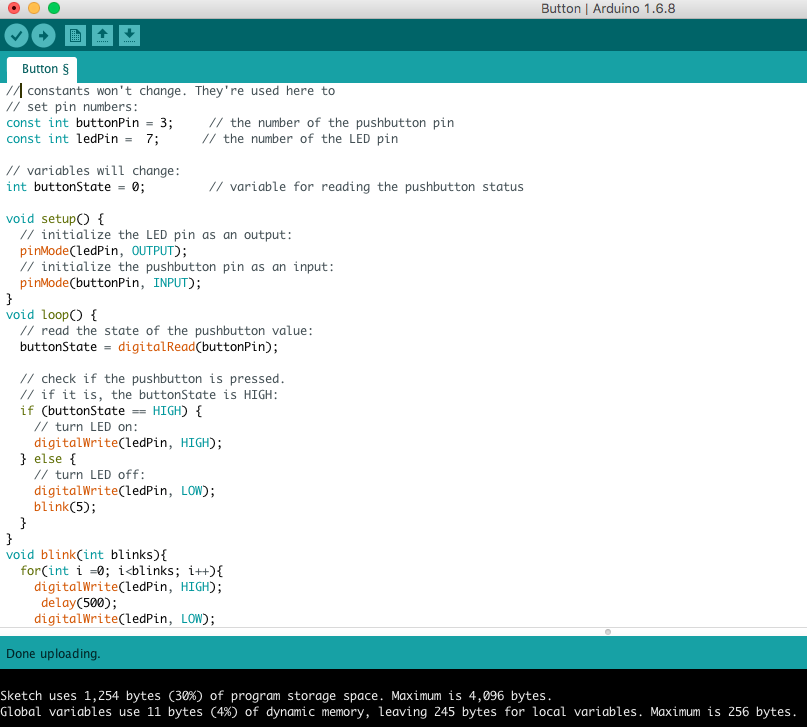Click 'const int buttonPin = 3;' line
807x727 pixels.
(x=90, y=123)
